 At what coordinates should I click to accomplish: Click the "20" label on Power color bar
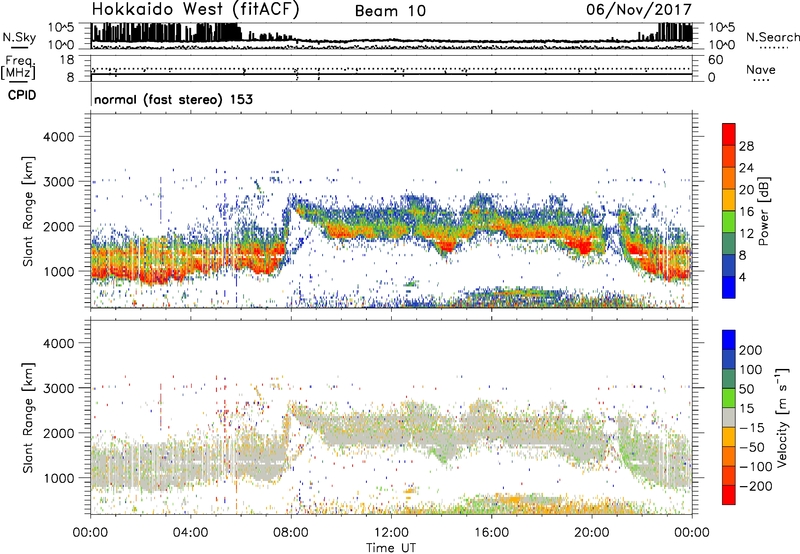(746, 190)
